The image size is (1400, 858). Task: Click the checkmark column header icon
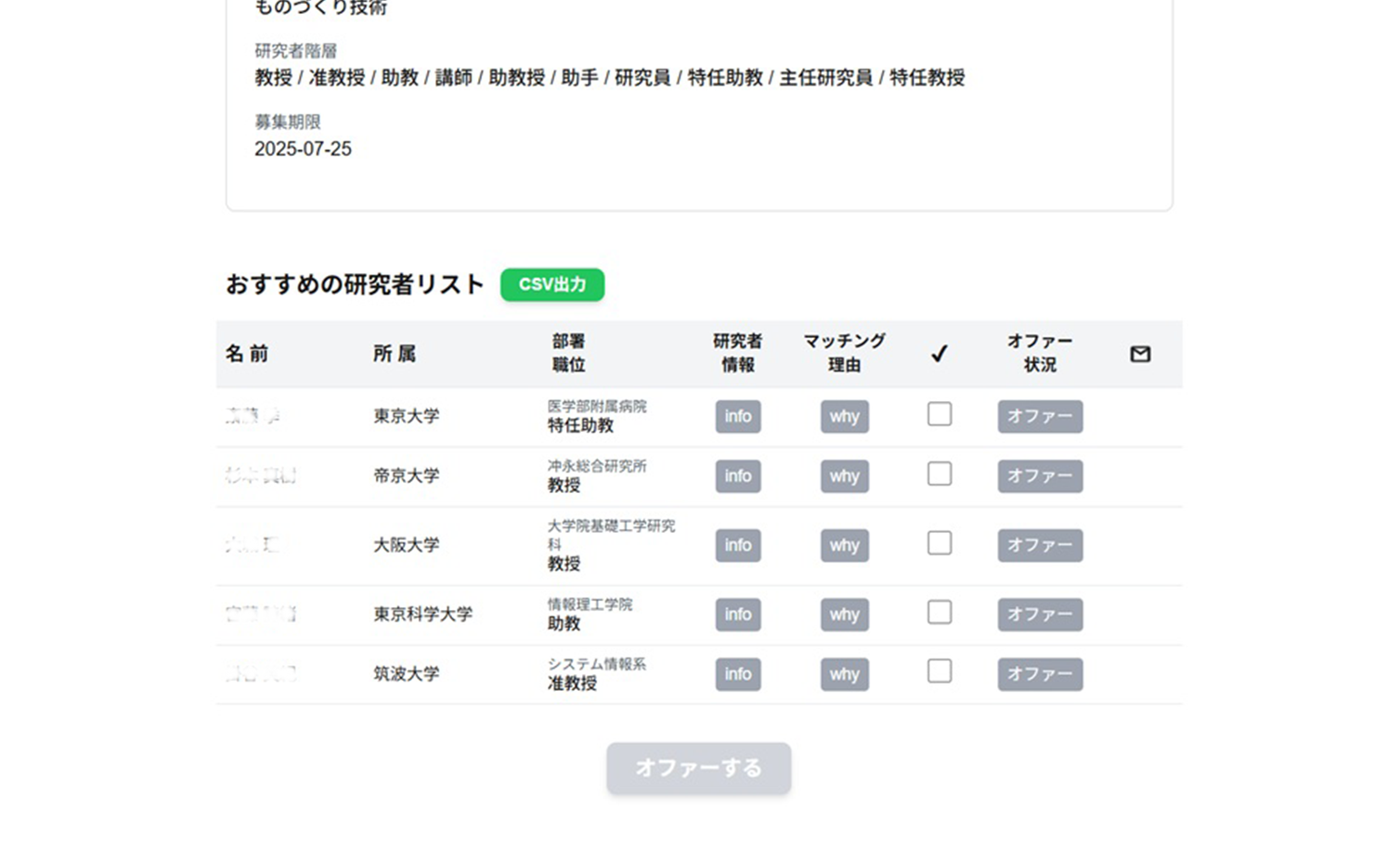(939, 354)
